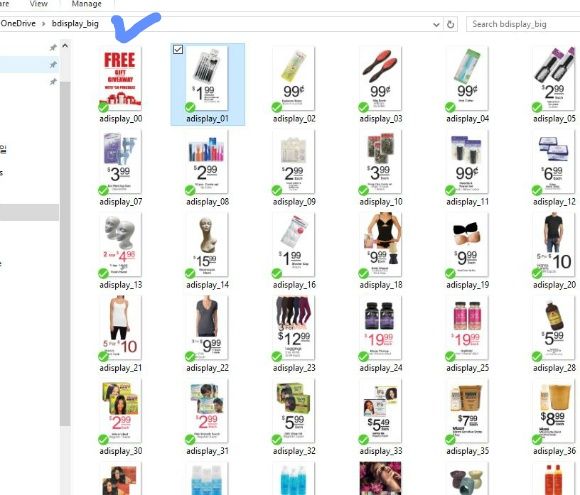Viewport: 580px width, 495px height.
Task: Select the adisplay_18 file thumbnail
Action: point(381,244)
